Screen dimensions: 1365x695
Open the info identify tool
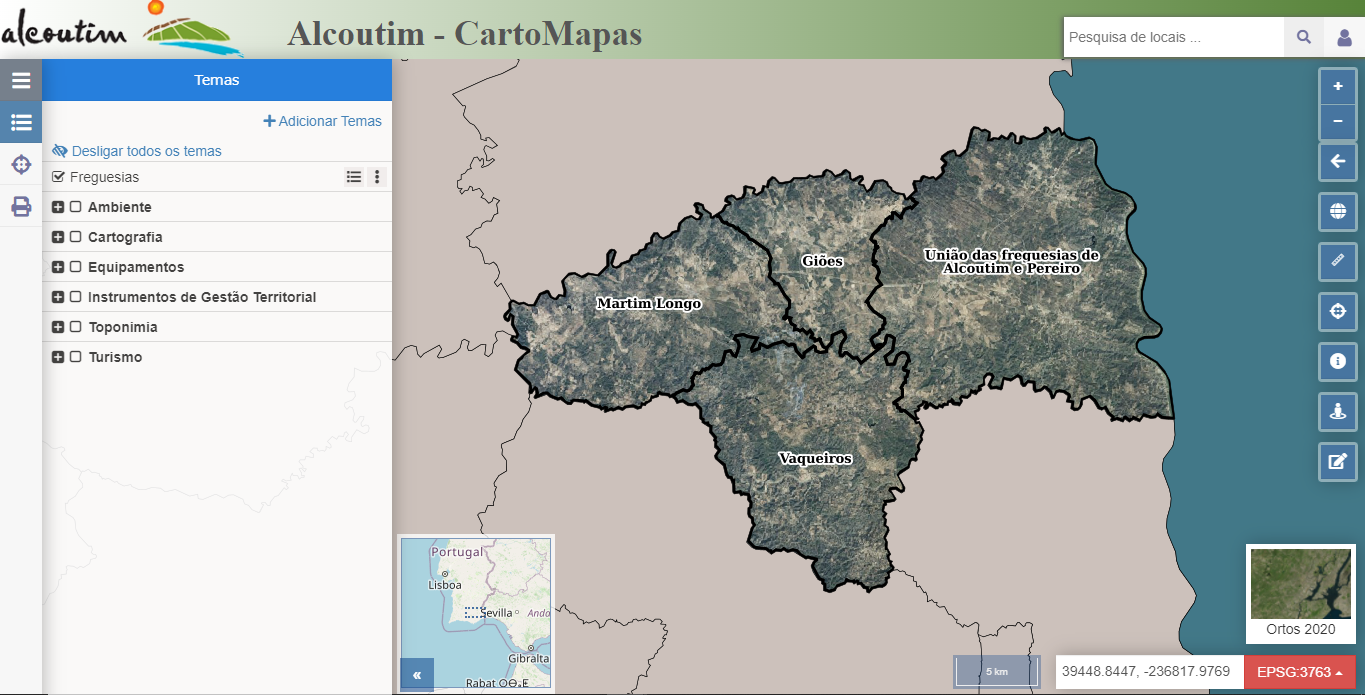[x=1338, y=361]
